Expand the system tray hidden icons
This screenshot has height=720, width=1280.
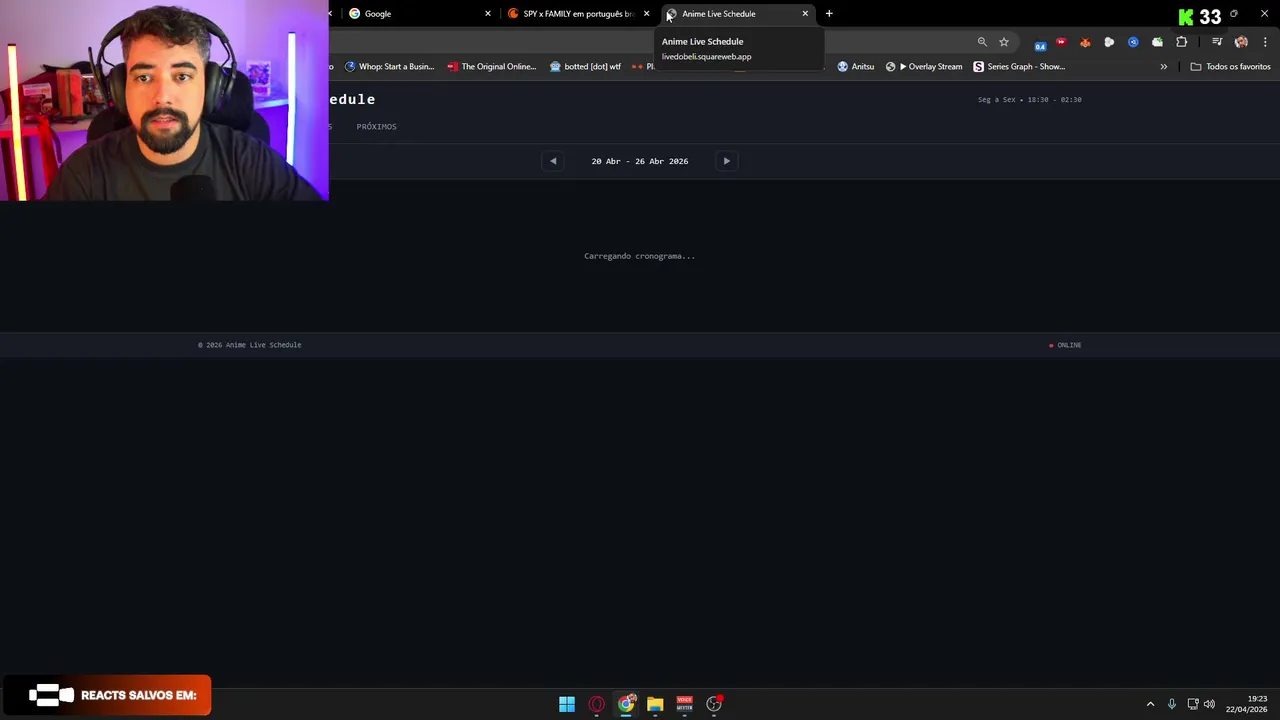[x=1150, y=704]
